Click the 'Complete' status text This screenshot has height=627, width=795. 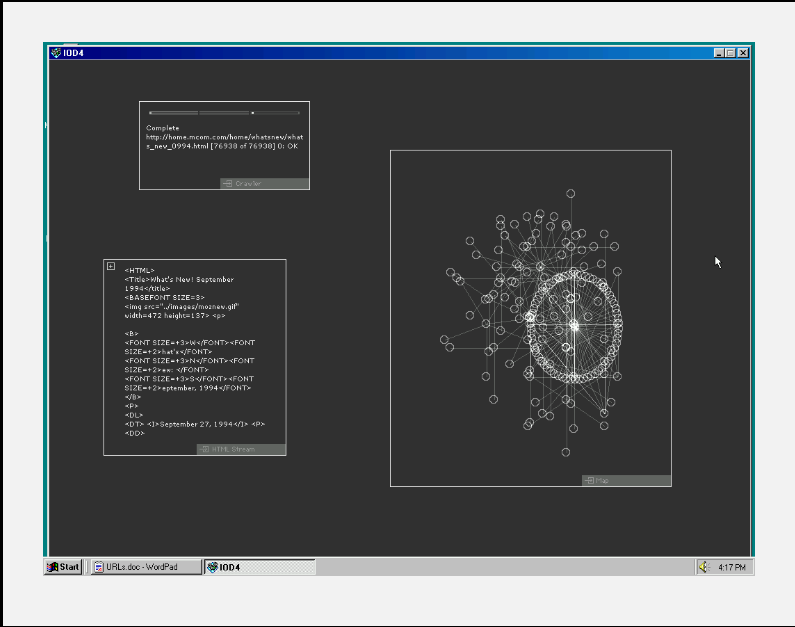point(163,128)
